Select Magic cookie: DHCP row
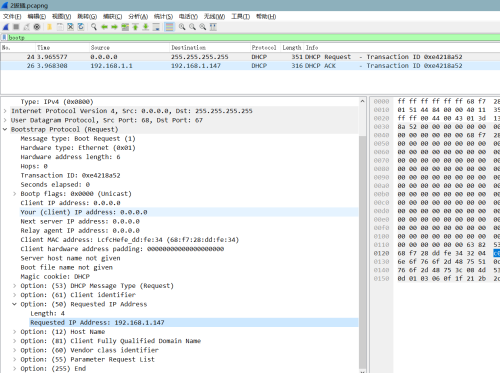Image resolution: width=500 pixels, height=373 pixels. pyautogui.click(x=55, y=277)
